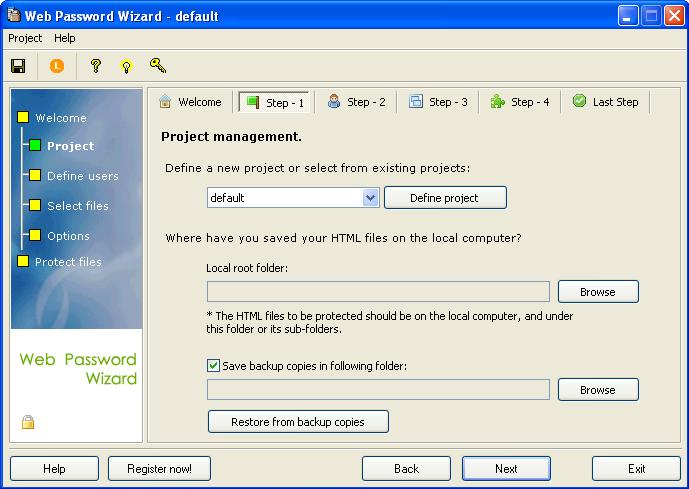Click the yellow square beside Define users

pos(35,175)
